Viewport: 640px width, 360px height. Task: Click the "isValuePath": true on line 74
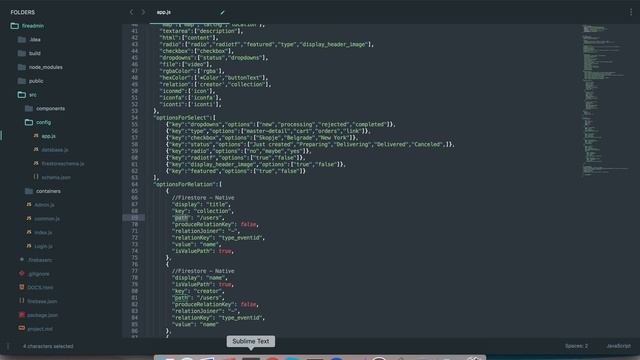tap(203, 251)
